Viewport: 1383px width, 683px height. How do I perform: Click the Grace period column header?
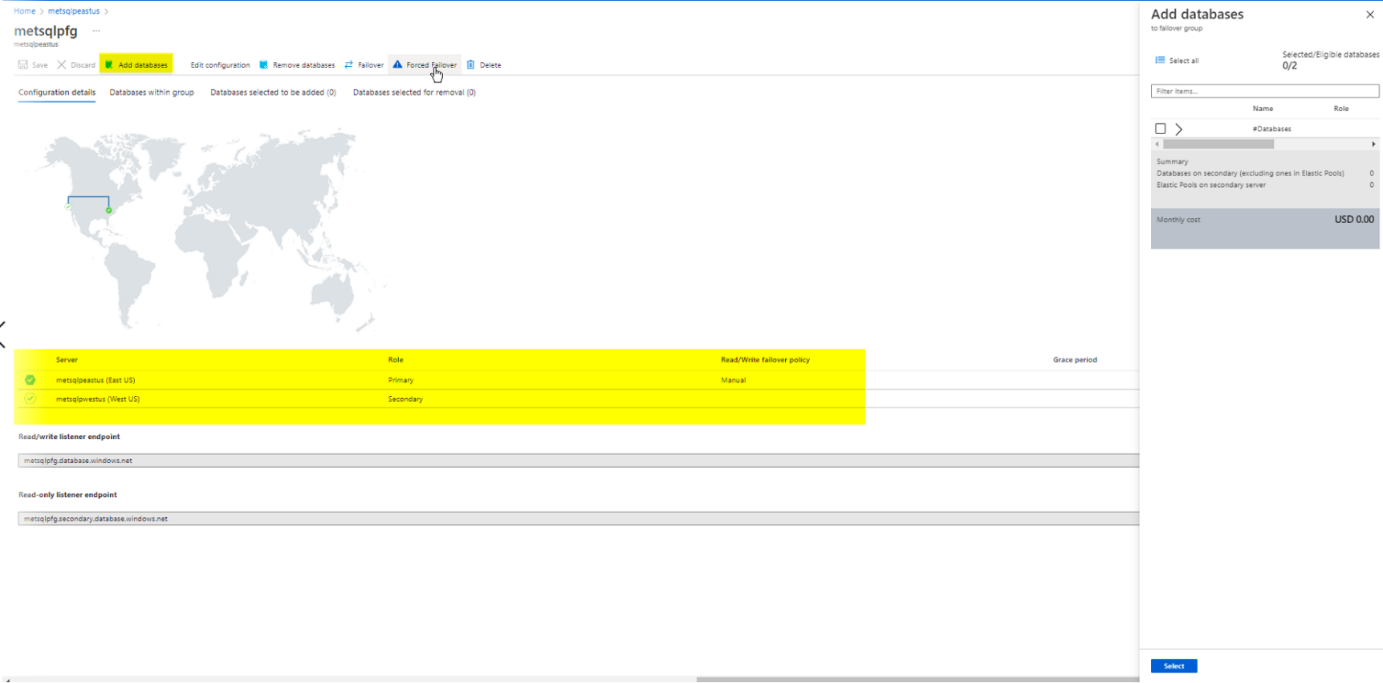pyautogui.click(x=1075, y=360)
